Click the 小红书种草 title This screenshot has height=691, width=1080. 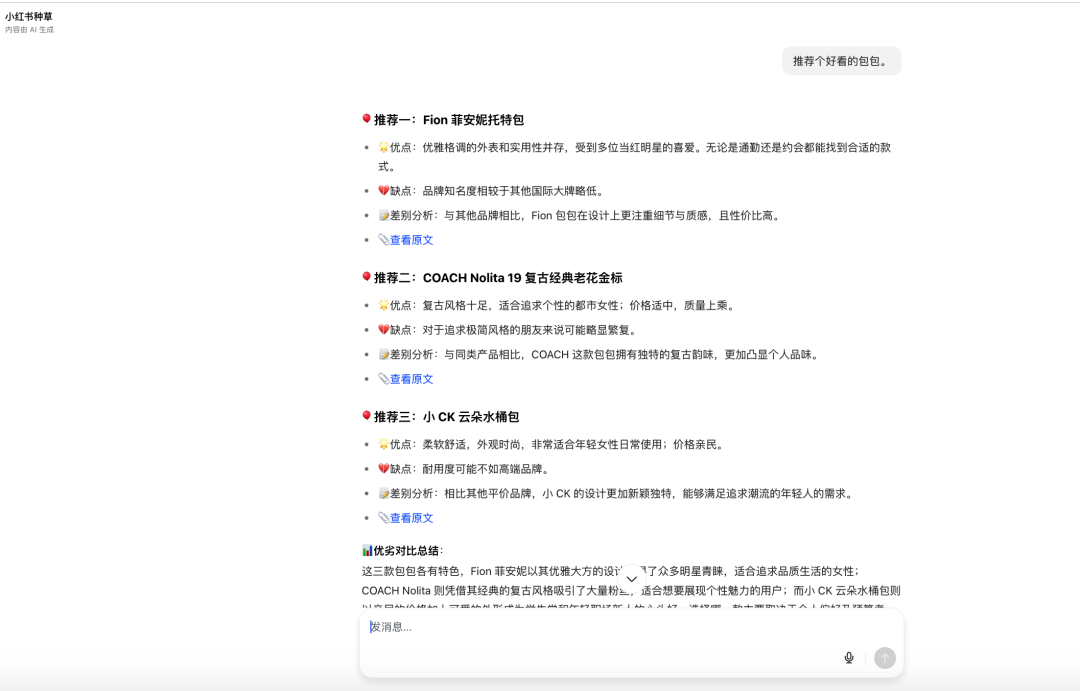click(29, 17)
